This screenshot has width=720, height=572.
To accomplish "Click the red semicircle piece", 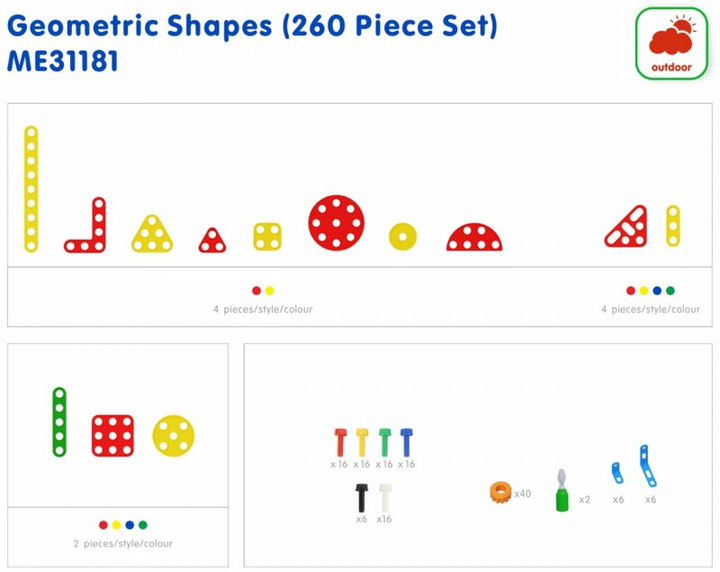I will pos(474,238).
